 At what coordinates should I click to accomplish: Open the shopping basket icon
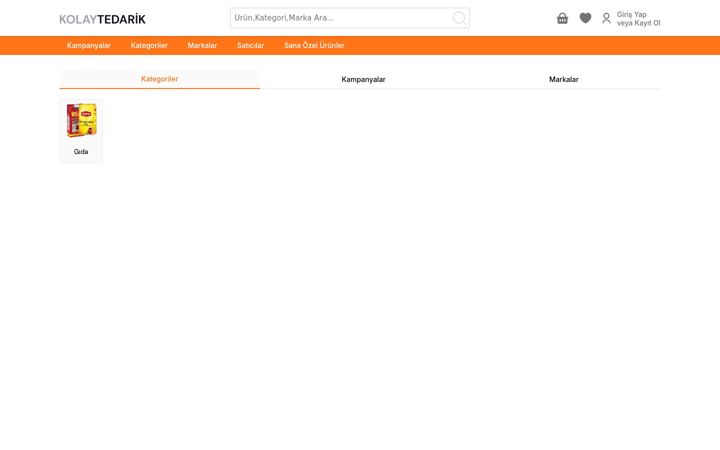562,18
